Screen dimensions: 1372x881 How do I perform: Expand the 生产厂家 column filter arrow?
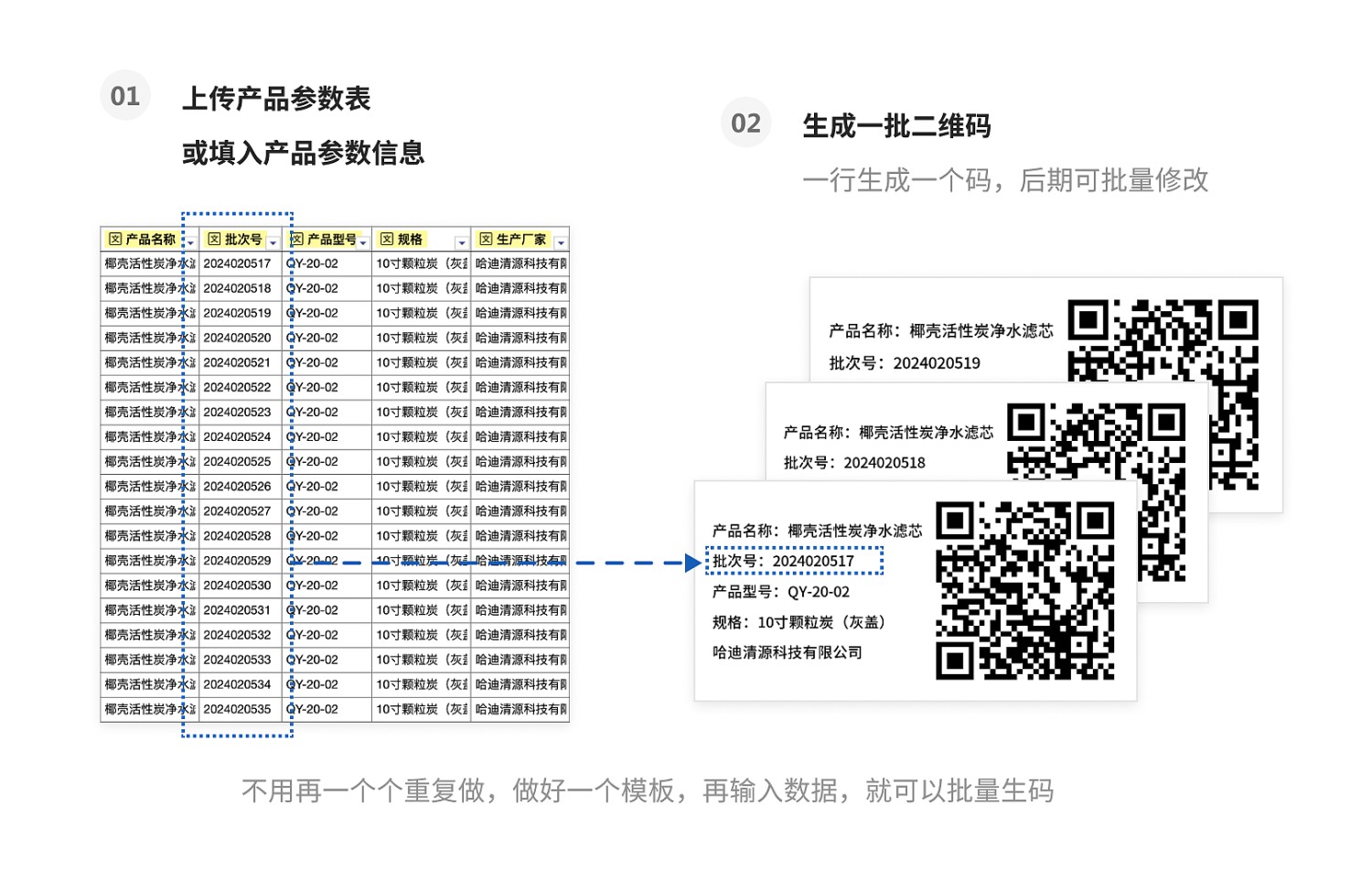click(x=561, y=242)
